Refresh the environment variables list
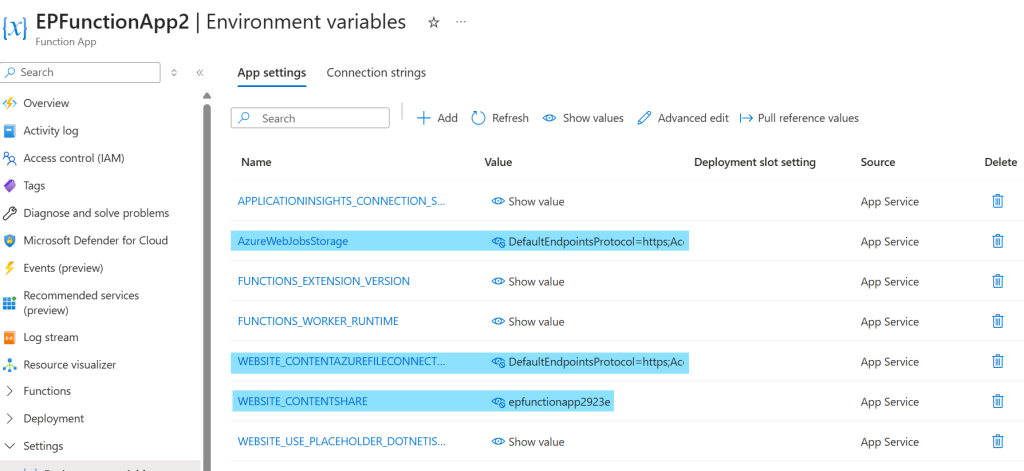 coord(500,118)
